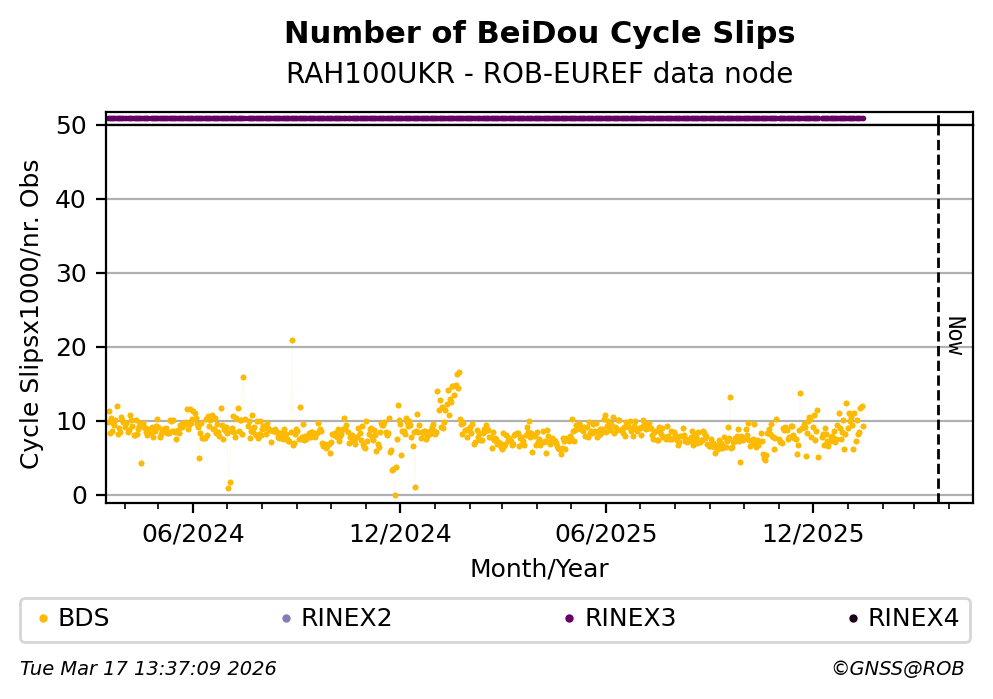Click the RINEX2 legend dot
This screenshot has width=993, height=699.
pos(286,618)
